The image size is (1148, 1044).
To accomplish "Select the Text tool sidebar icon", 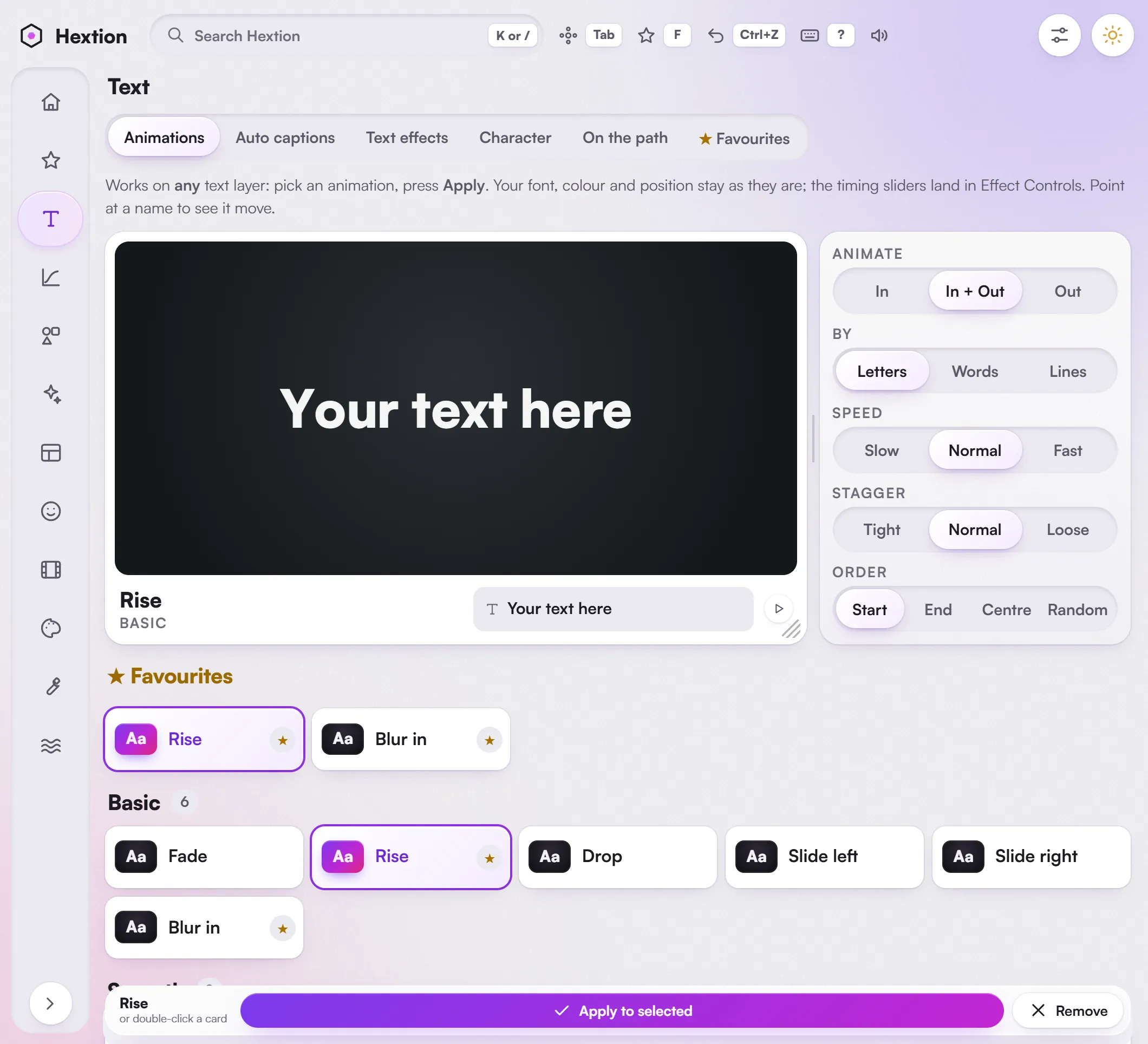I will coord(51,219).
